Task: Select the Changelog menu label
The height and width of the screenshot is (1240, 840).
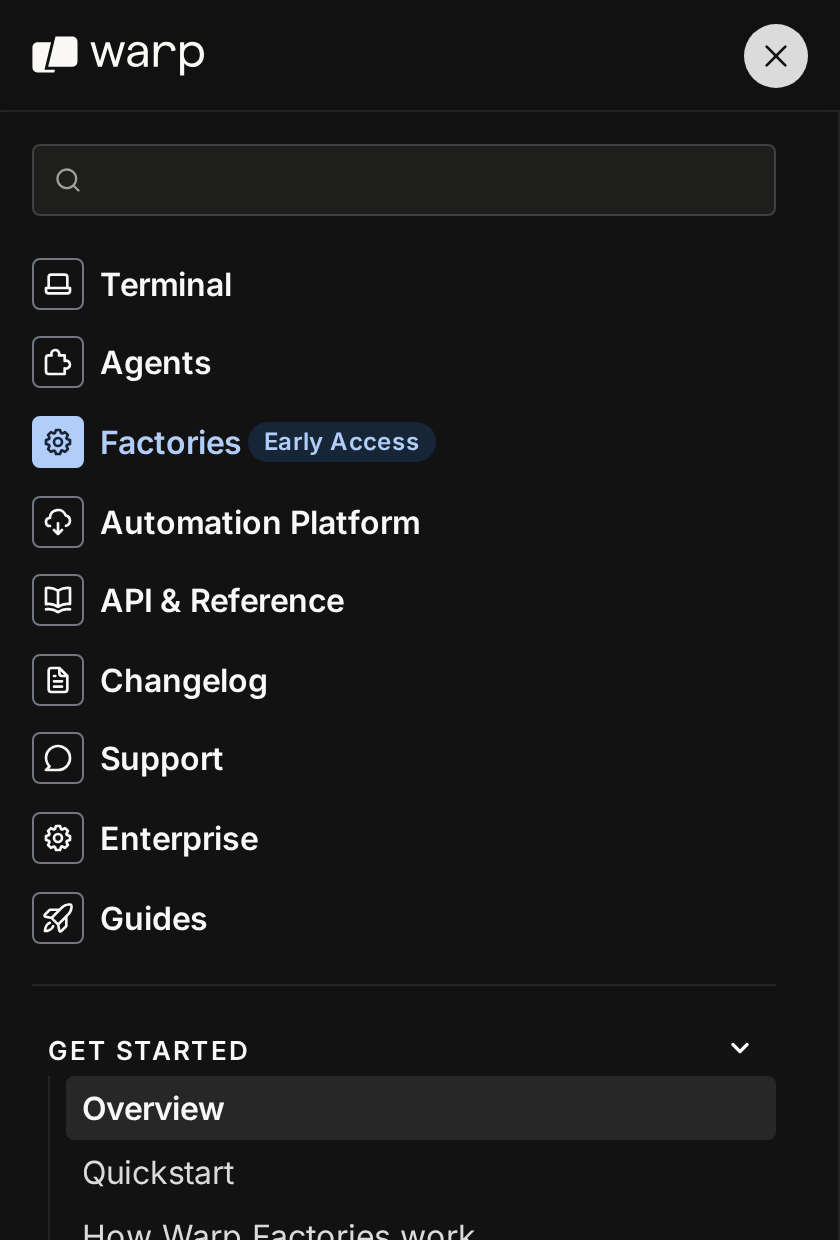Action: tap(184, 681)
